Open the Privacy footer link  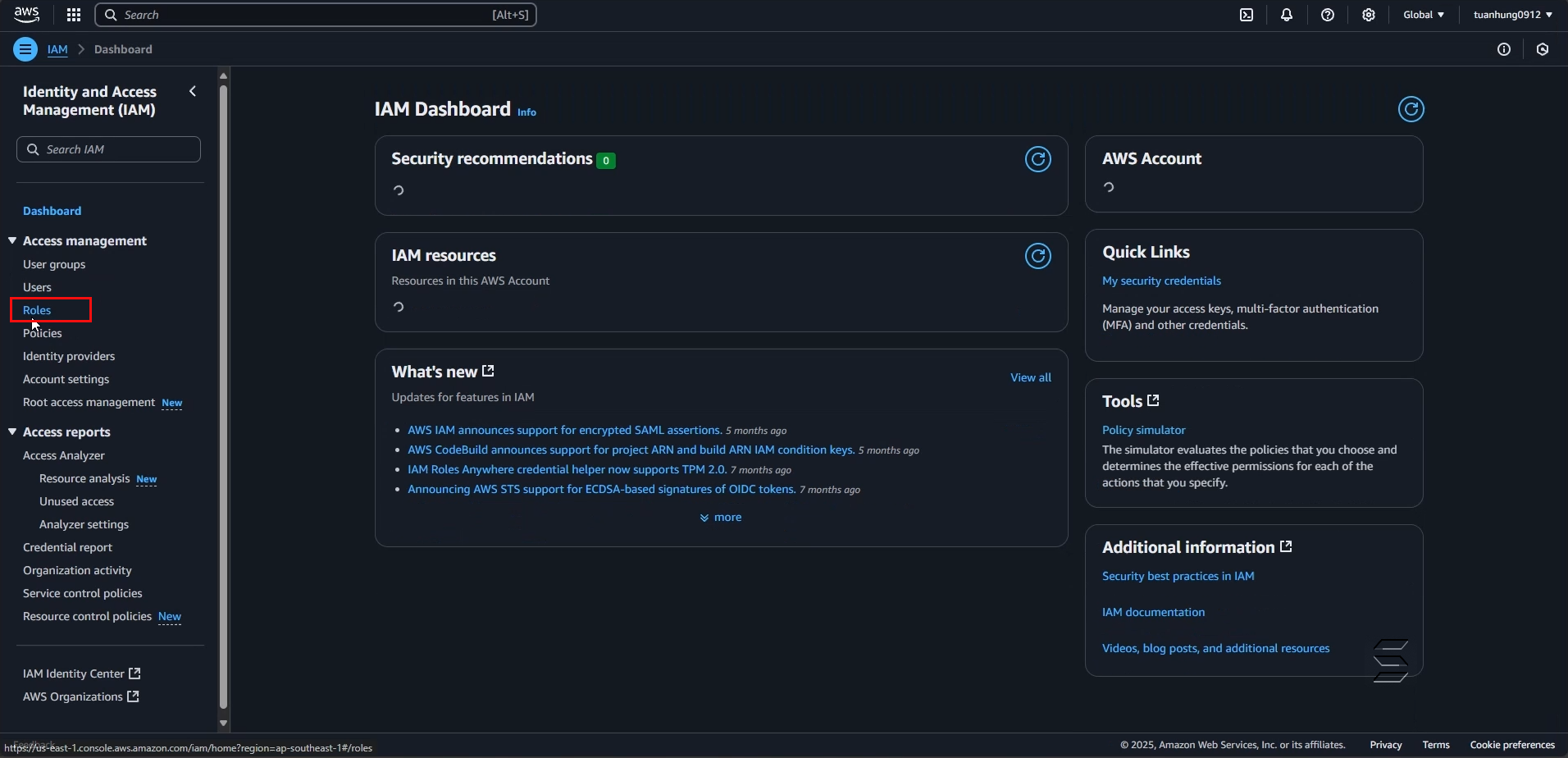(1386, 745)
